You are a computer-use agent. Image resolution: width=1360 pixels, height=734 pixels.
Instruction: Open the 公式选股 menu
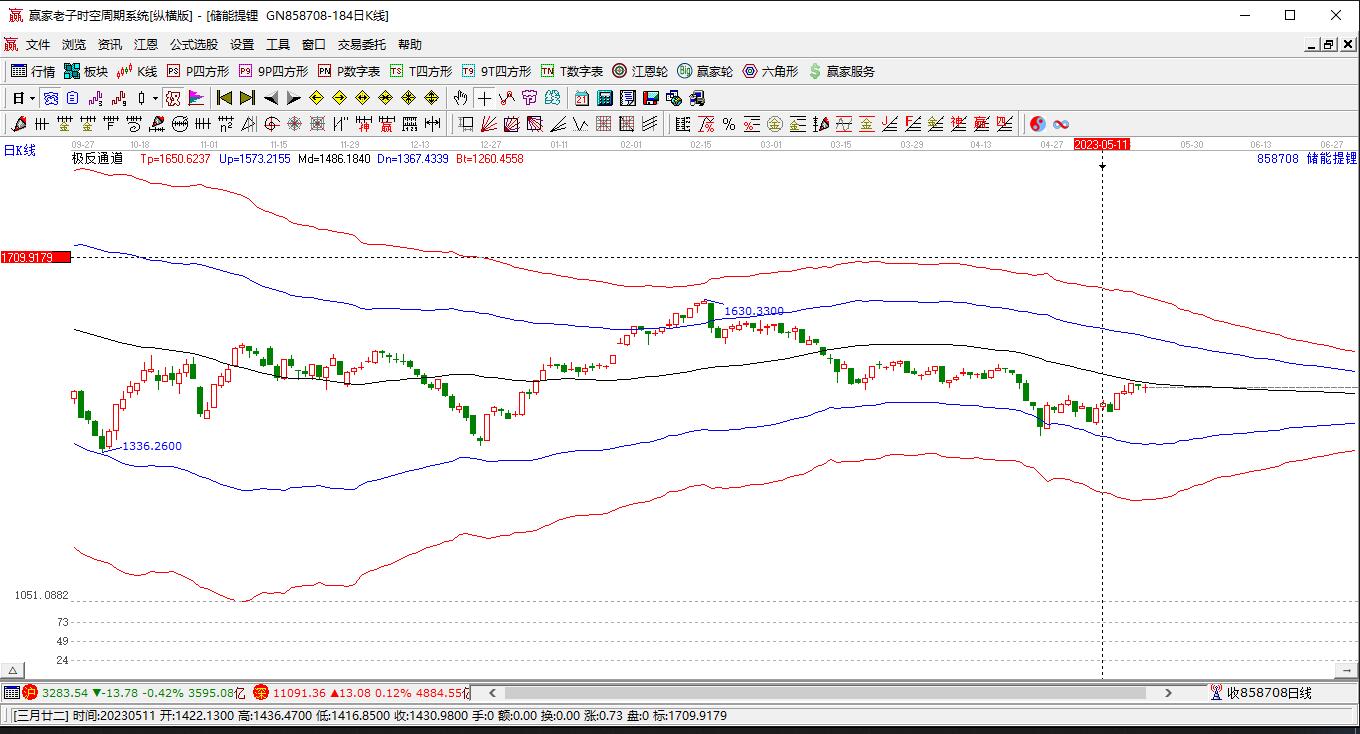coord(193,45)
